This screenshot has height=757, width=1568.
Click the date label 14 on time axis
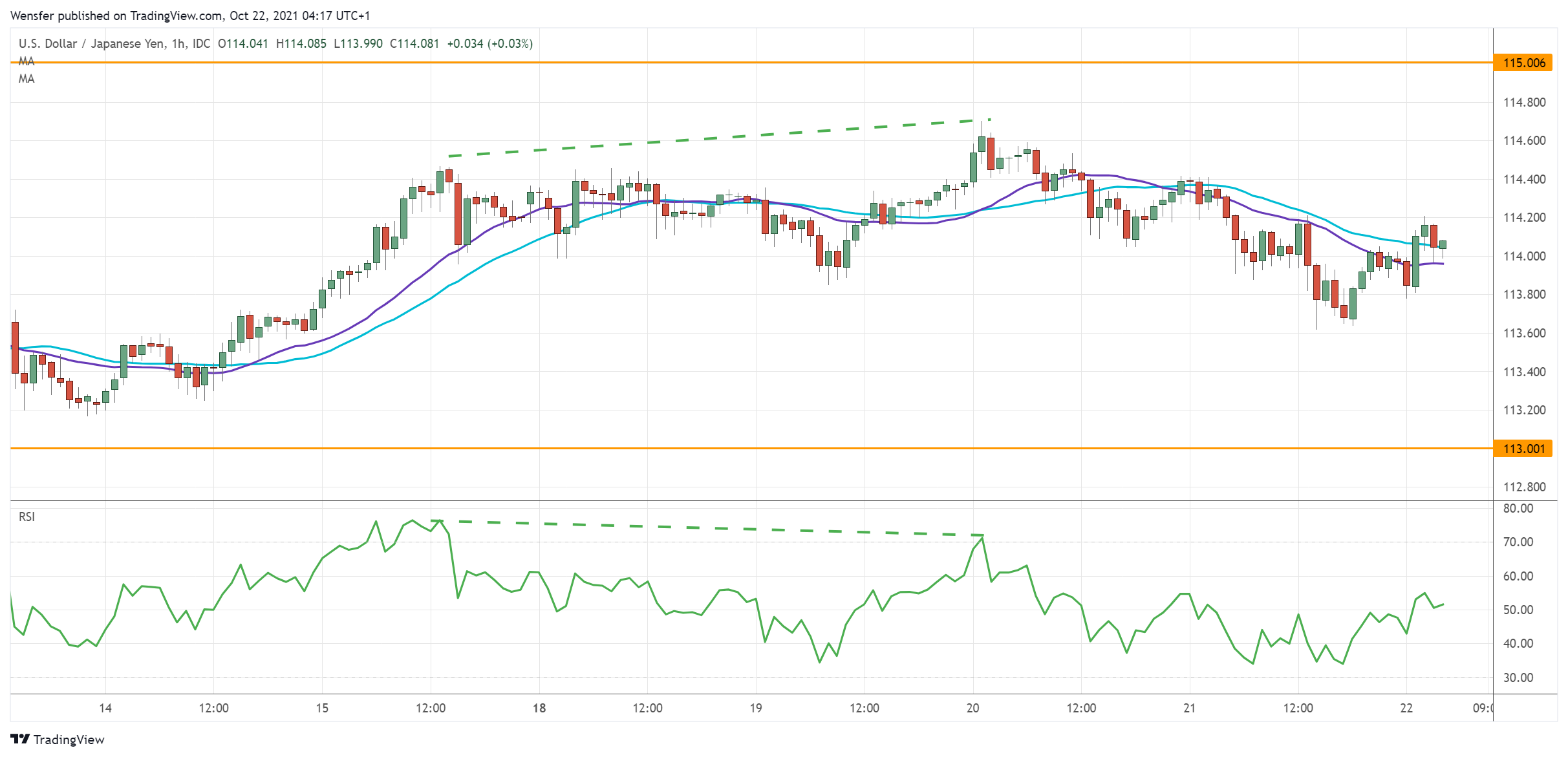105,708
